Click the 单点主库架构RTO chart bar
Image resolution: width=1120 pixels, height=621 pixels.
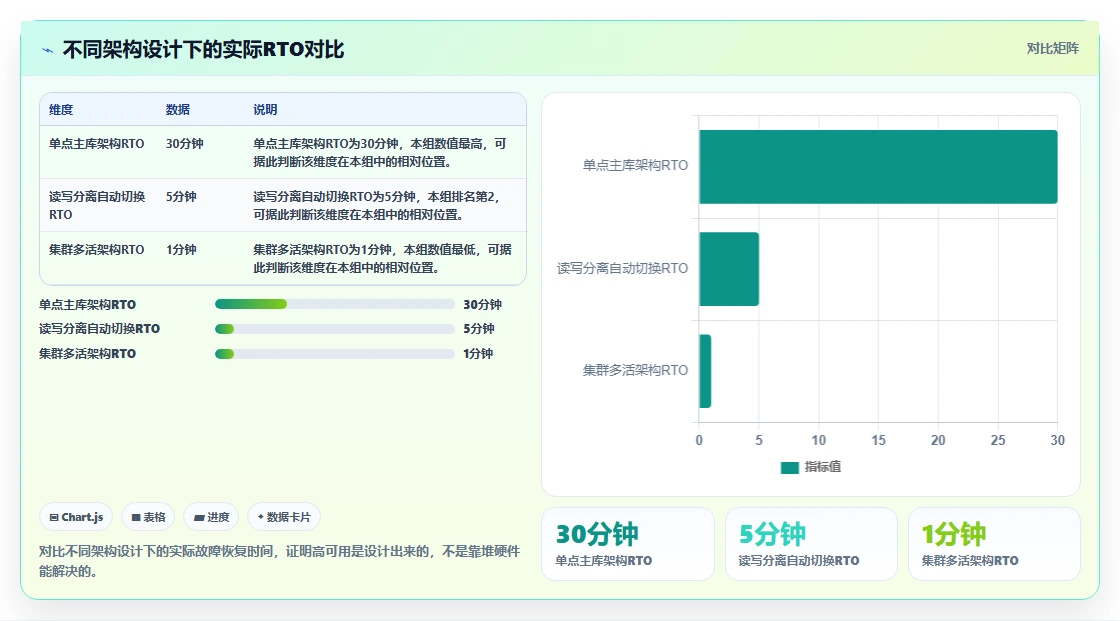pos(878,167)
